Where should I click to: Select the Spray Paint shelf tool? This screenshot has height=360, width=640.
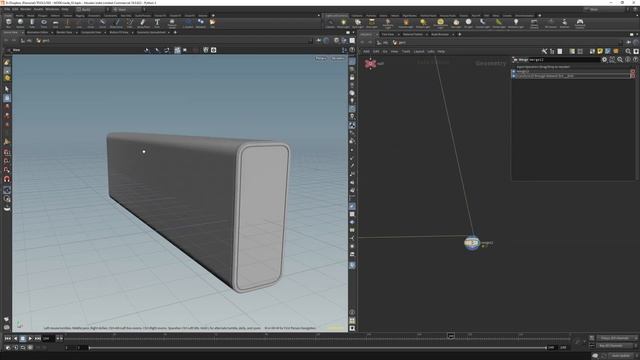point(143,23)
